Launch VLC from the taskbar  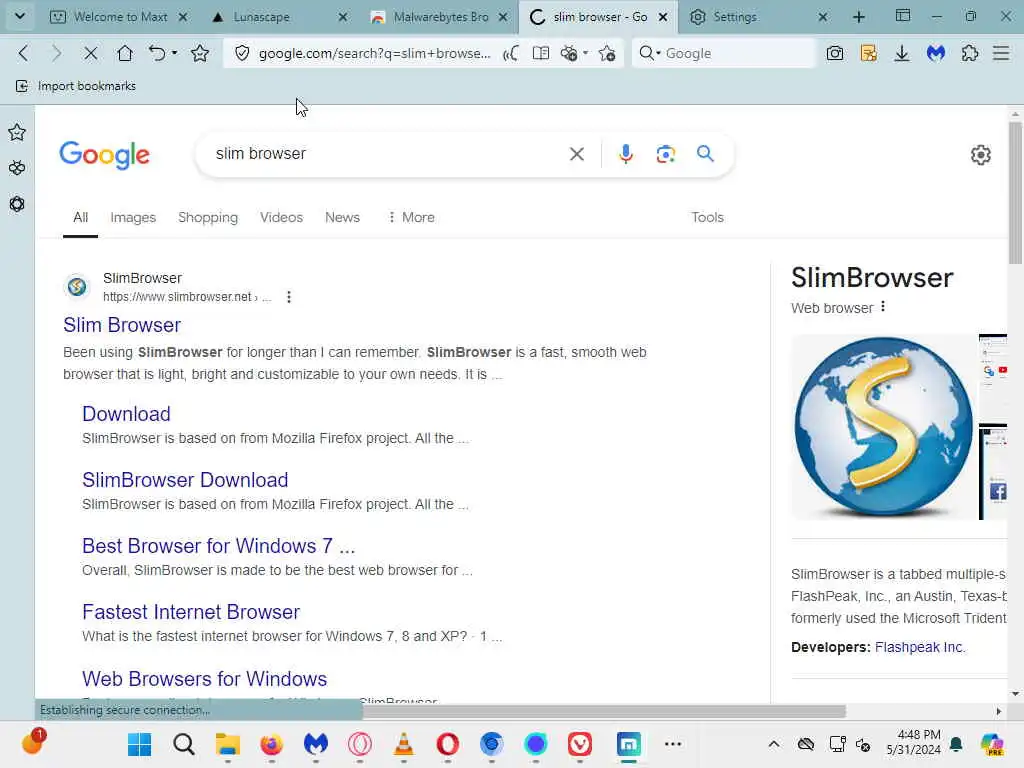pyautogui.click(x=404, y=744)
